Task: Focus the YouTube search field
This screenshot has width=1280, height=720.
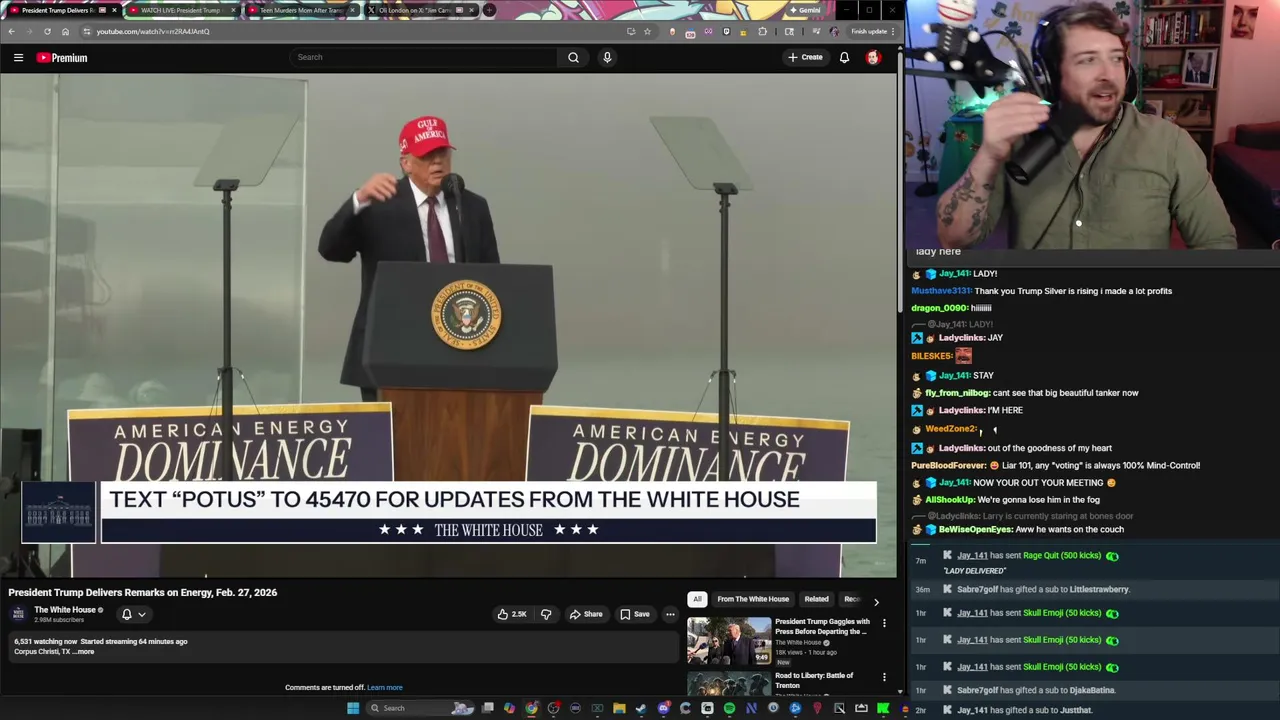Action: tap(425, 57)
